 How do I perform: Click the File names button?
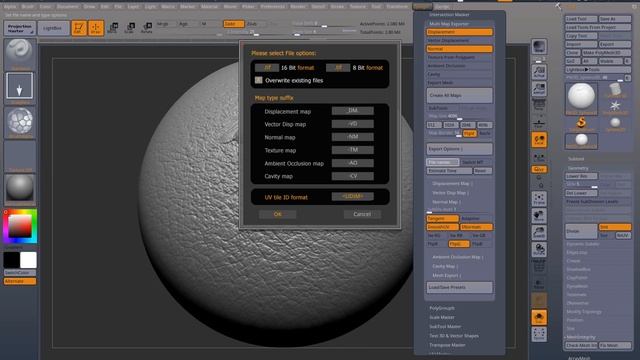click(442, 162)
